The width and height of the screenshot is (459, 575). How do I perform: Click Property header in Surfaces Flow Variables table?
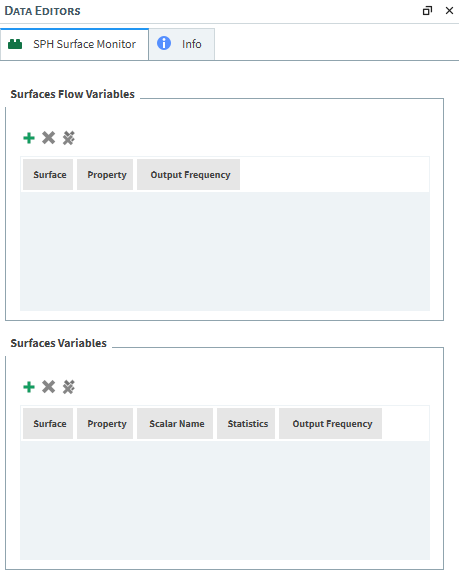[105, 175]
